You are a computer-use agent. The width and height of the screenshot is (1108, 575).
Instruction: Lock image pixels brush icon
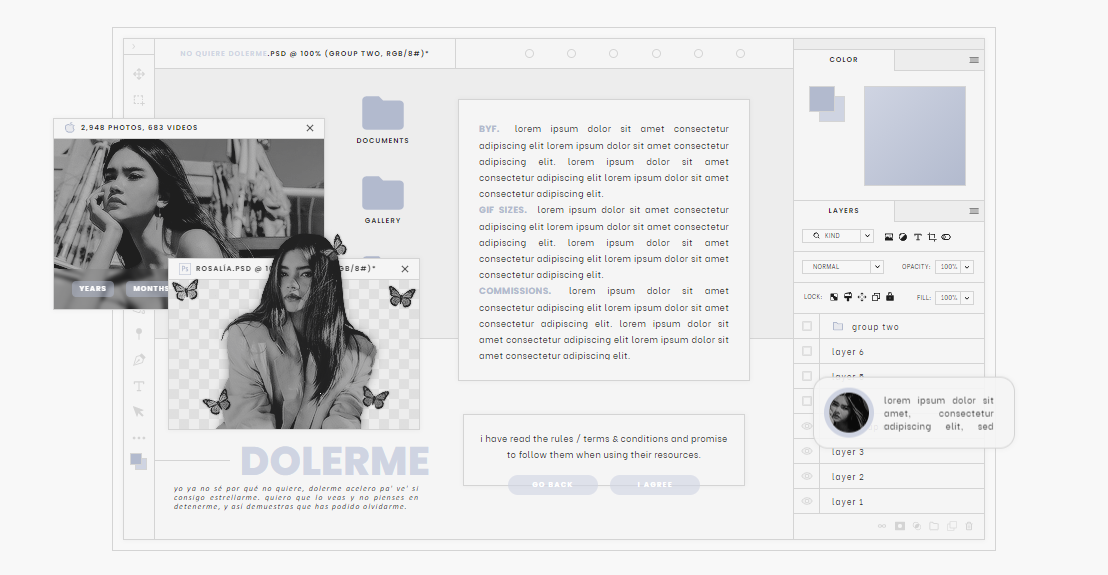(x=848, y=297)
